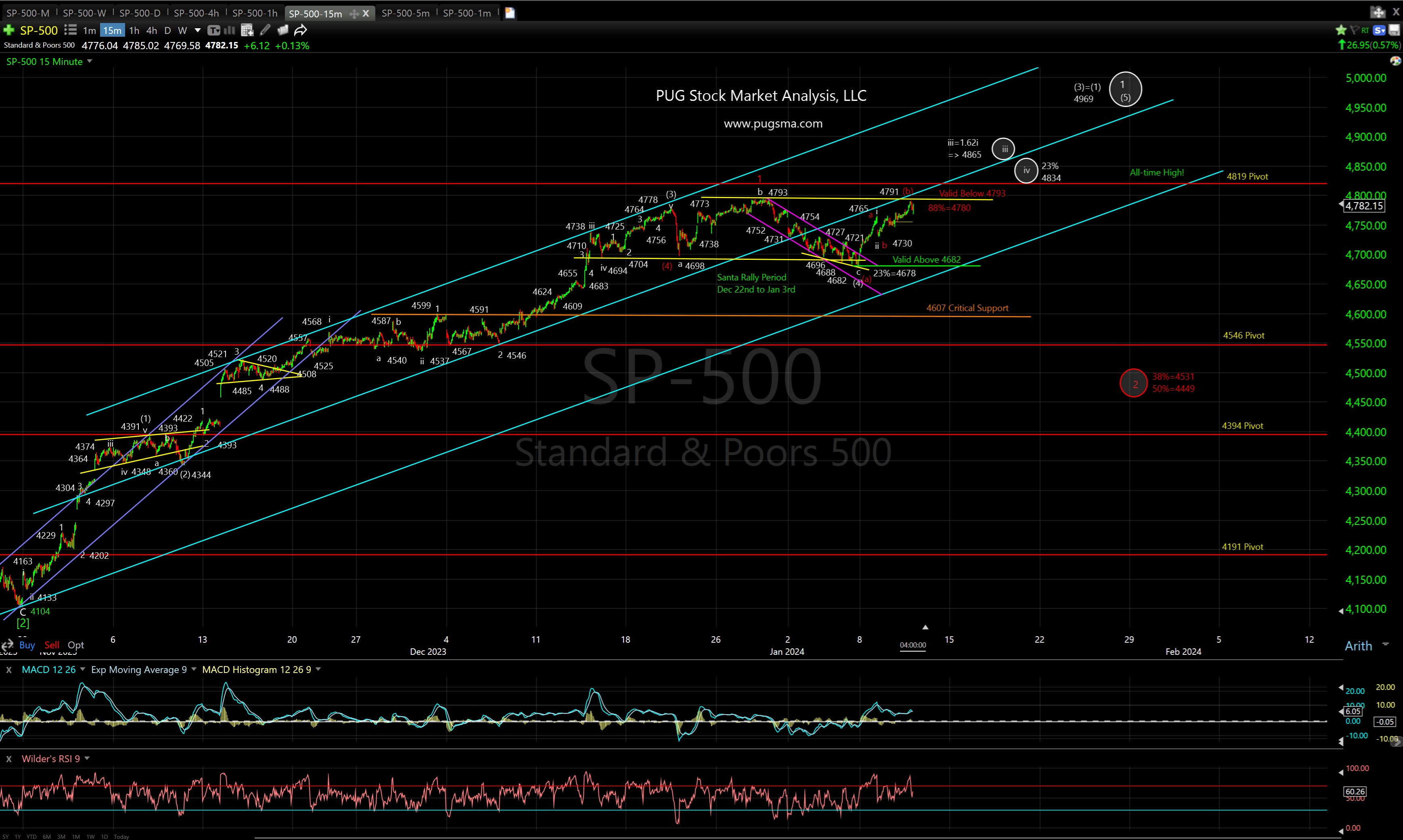Open the options calculator icon
The height and width of the screenshot is (840, 1403).
[247, 31]
